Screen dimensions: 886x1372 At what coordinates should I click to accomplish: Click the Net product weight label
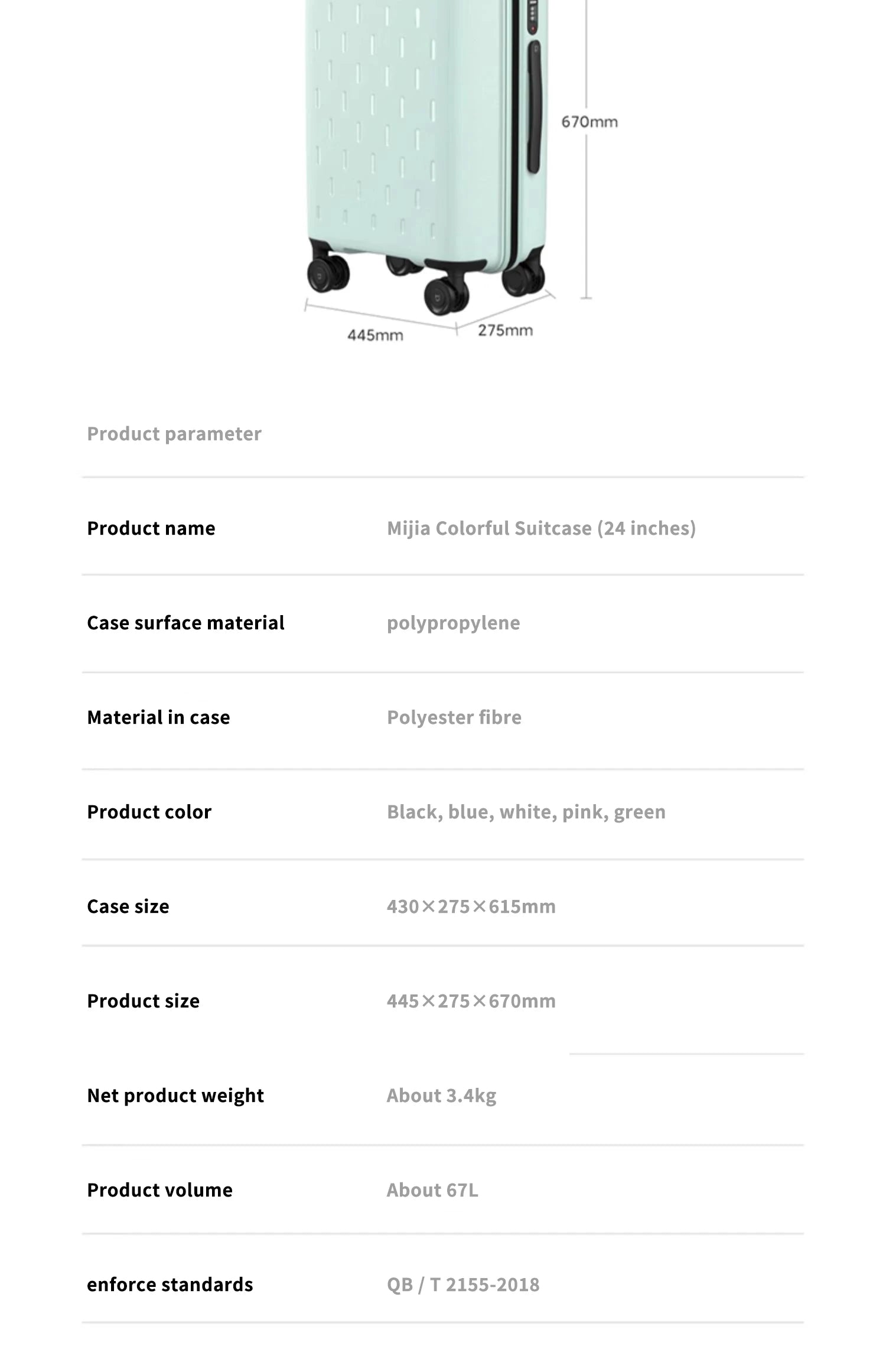pyautogui.click(x=175, y=1096)
